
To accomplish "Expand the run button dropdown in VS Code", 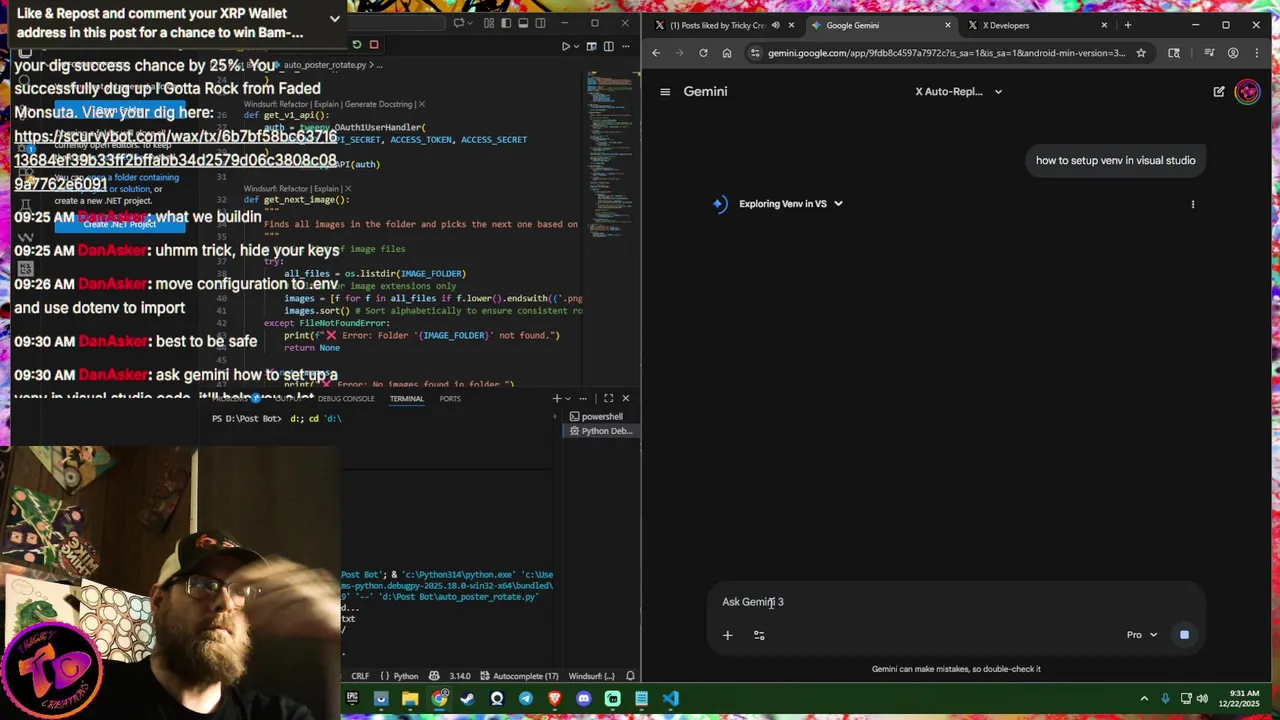I will [576, 46].
